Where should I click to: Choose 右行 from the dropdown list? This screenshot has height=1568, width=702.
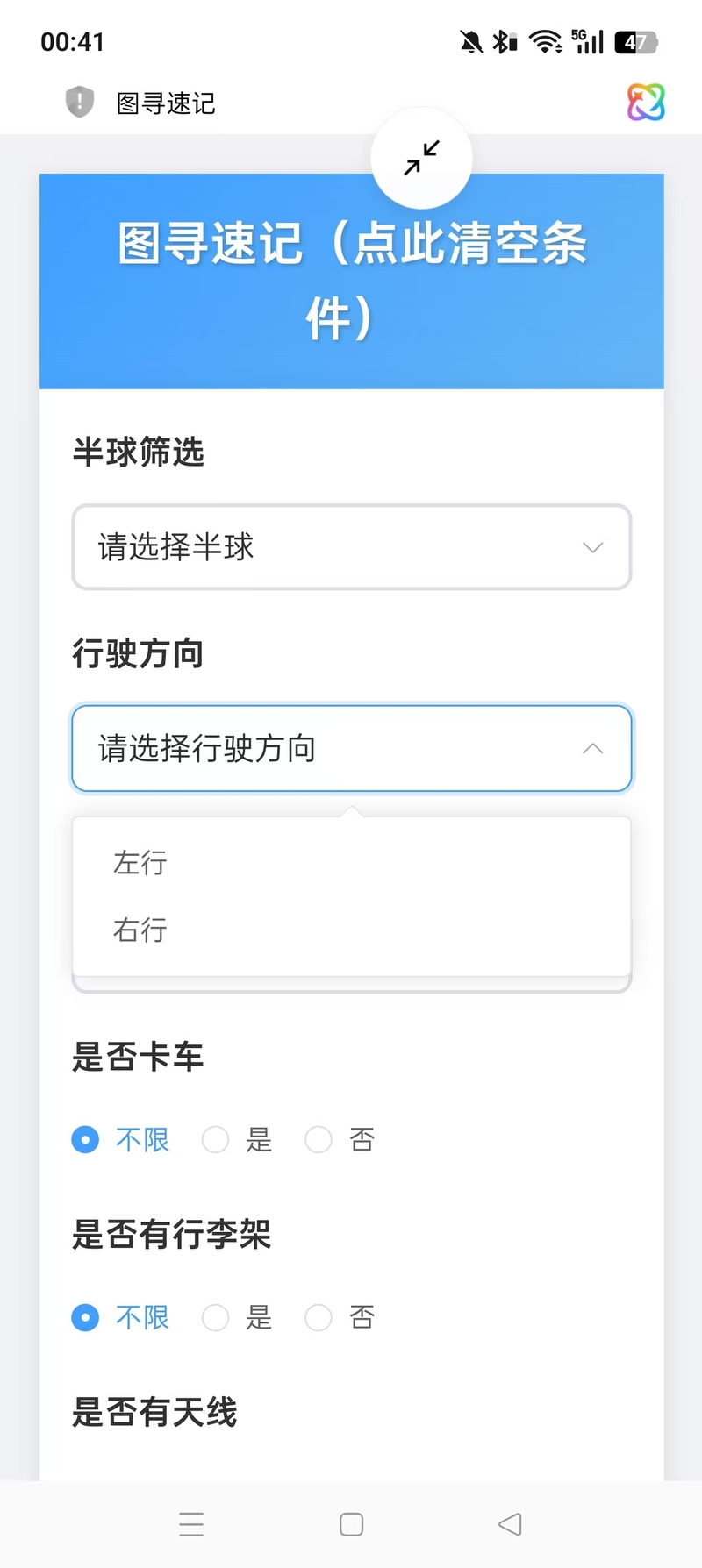tap(140, 930)
